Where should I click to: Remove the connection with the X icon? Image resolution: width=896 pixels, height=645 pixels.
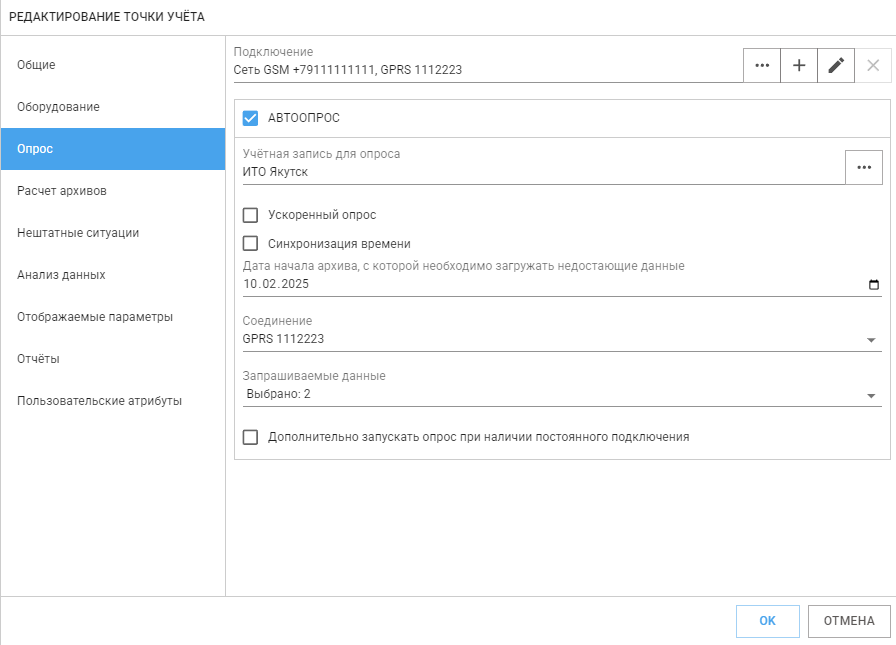(x=873, y=65)
